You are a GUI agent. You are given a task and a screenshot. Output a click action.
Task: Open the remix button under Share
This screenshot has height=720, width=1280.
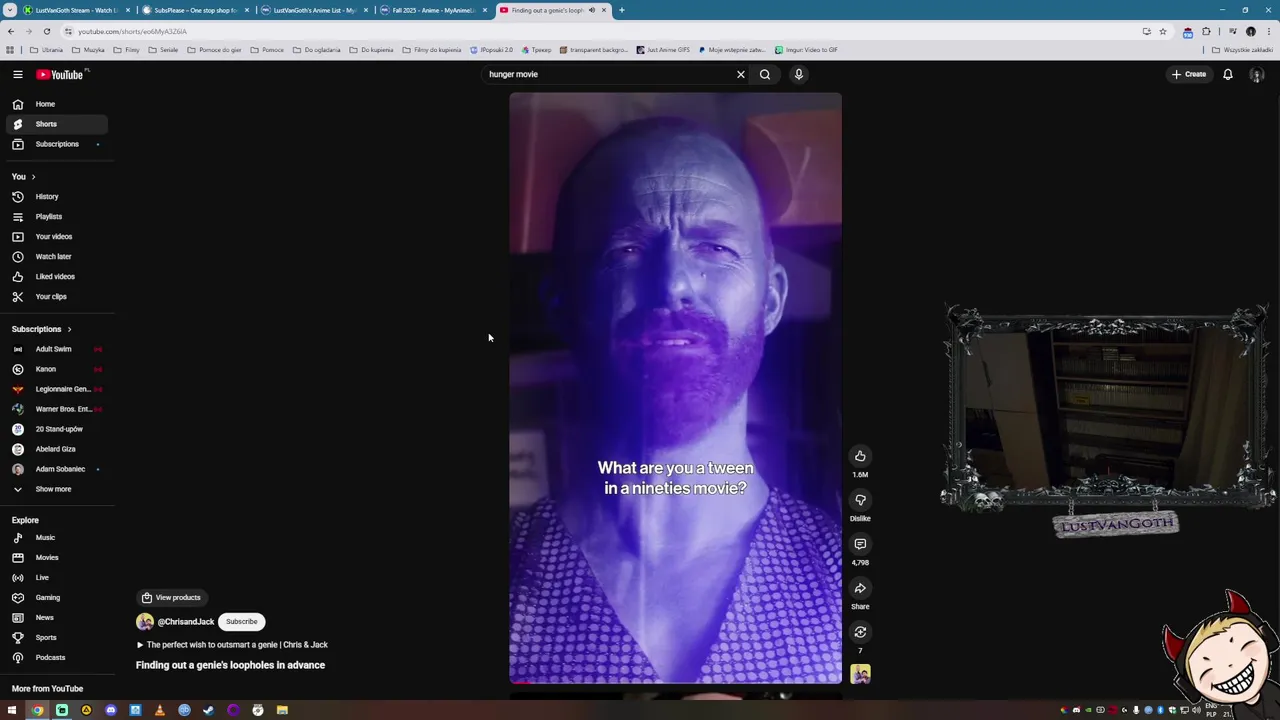tap(860, 632)
